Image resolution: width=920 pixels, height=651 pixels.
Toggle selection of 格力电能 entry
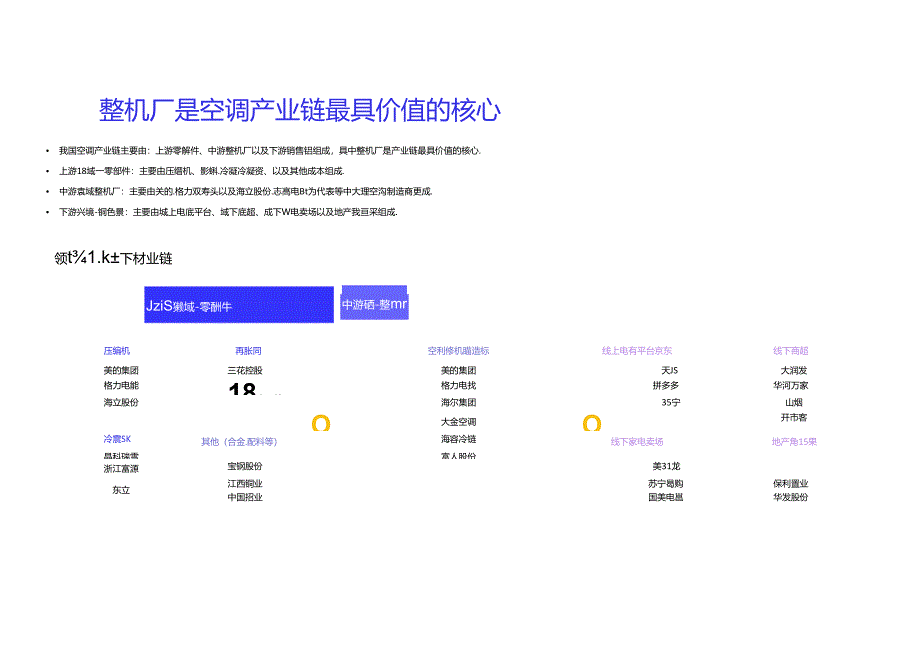click(121, 385)
